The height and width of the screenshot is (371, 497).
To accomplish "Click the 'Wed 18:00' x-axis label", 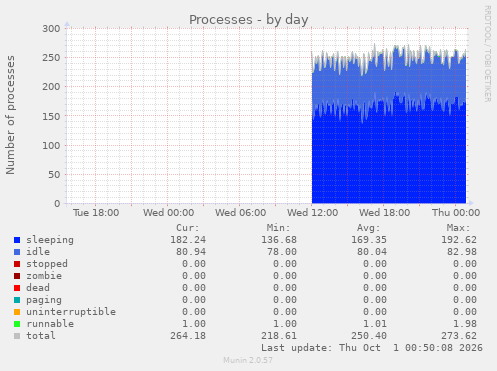I will click(x=385, y=213).
